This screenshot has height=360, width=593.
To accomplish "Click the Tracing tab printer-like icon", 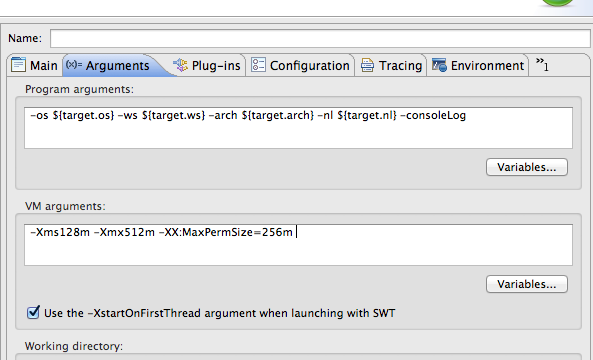I will pos(367,65).
